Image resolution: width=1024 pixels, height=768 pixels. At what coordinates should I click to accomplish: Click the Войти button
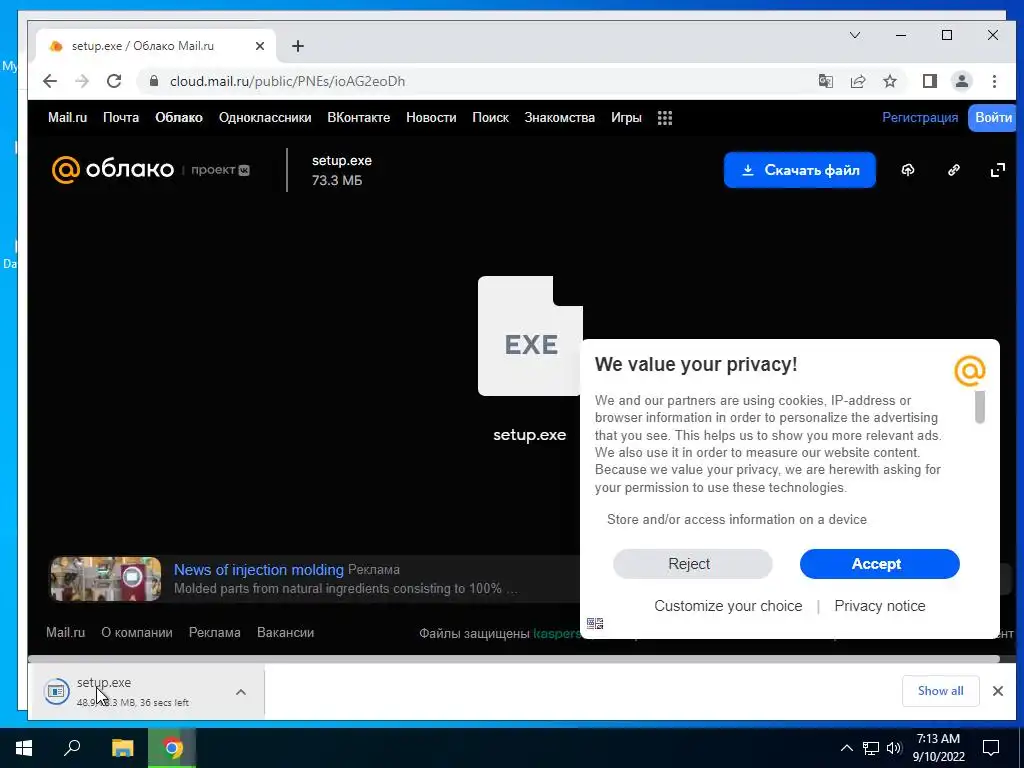coord(993,118)
